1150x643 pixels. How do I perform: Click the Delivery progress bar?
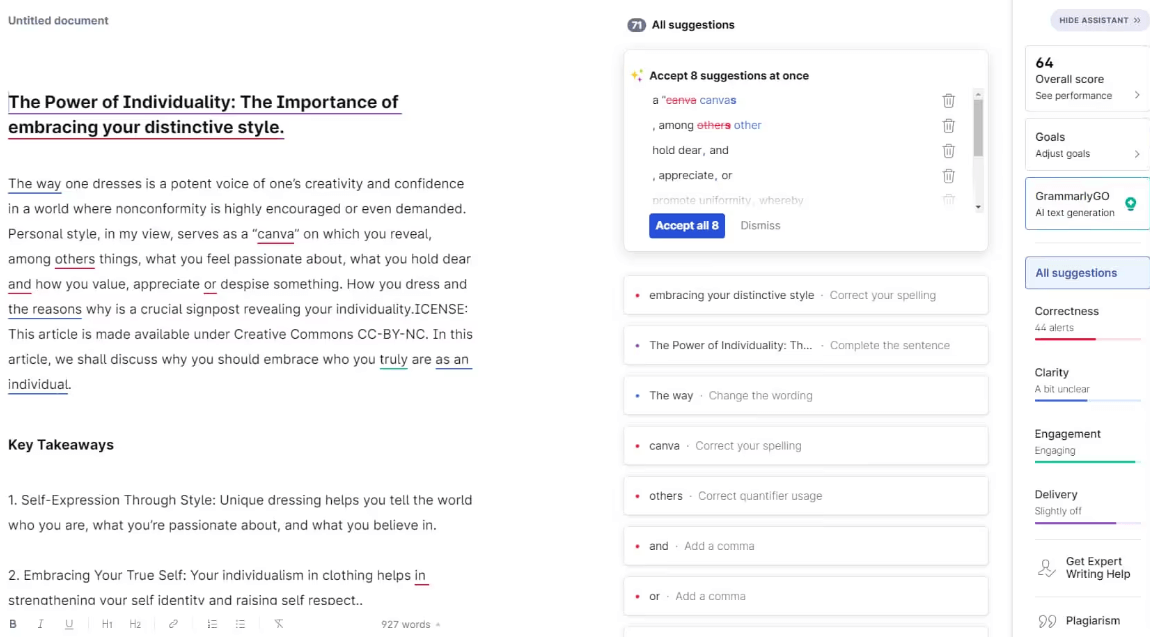click(x=1087, y=523)
